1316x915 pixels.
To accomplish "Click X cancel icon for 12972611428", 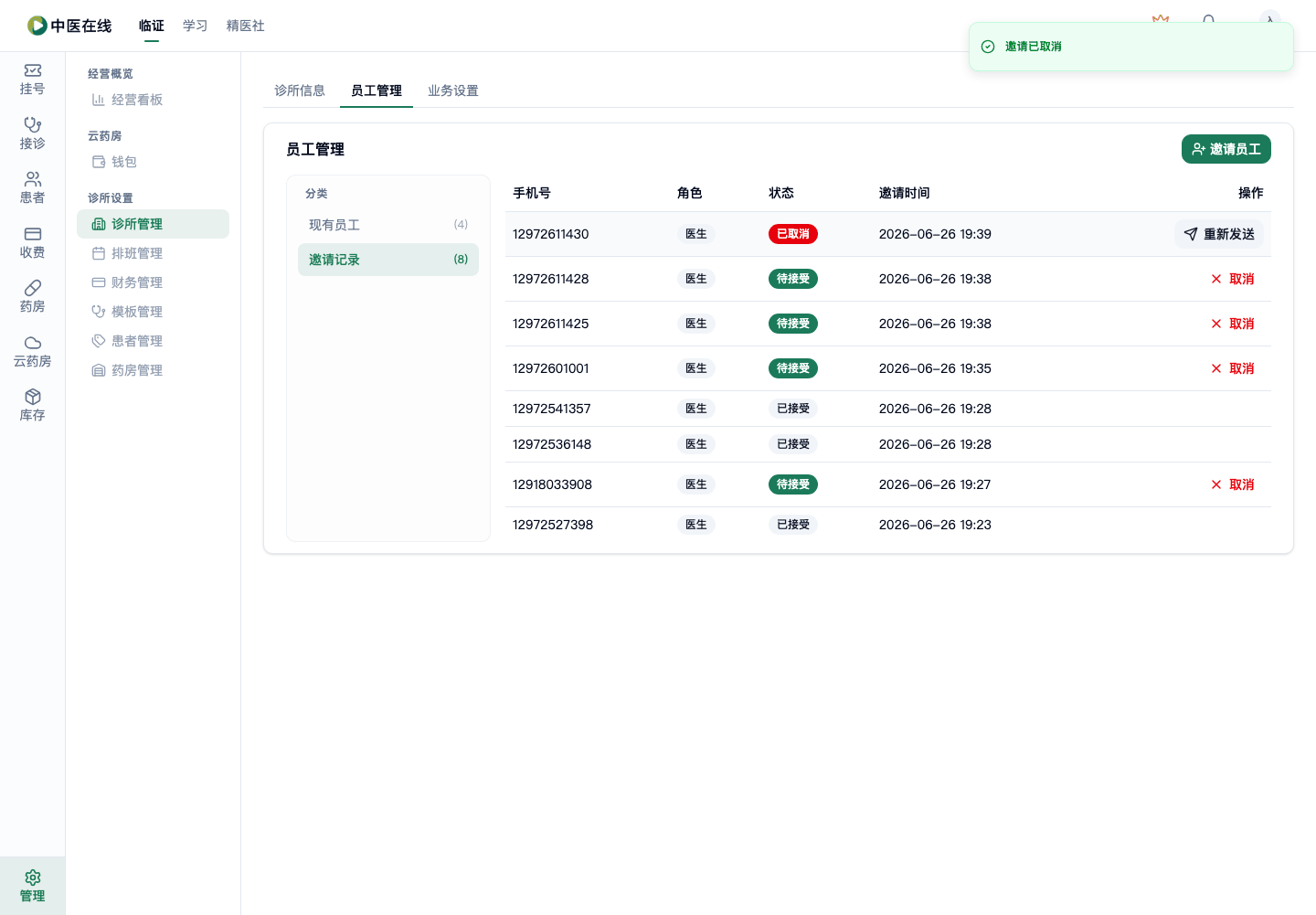I will coord(1216,279).
